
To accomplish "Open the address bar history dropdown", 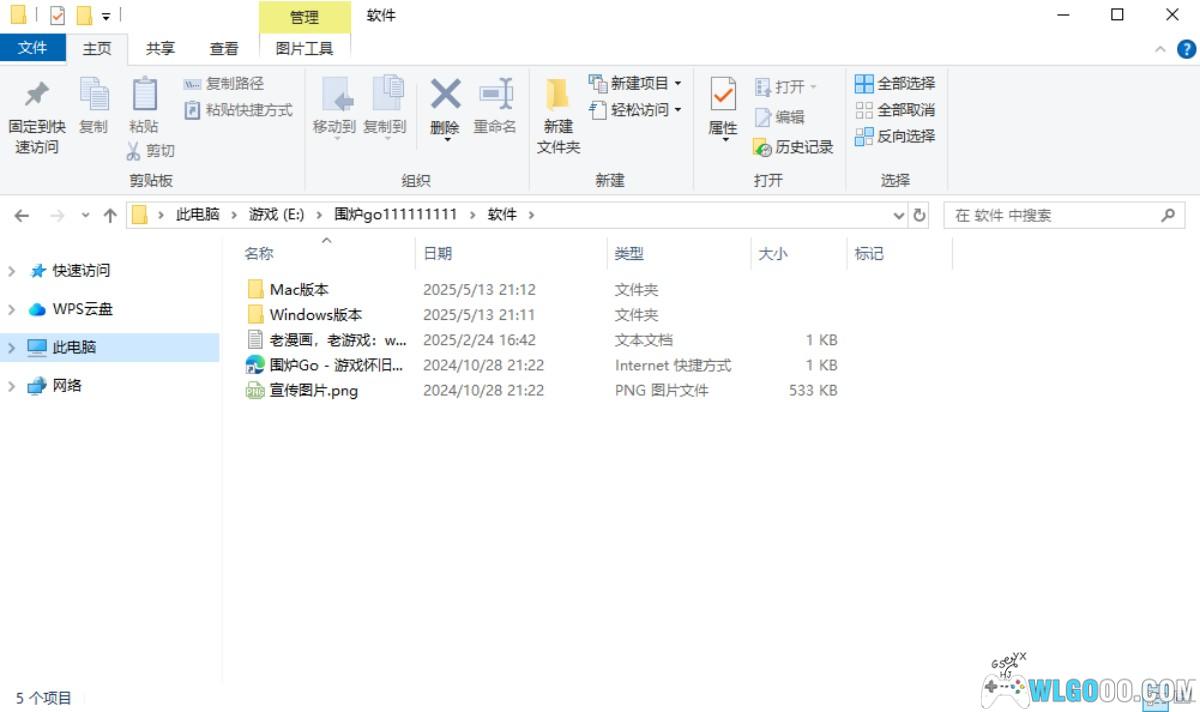I will pyautogui.click(x=898, y=215).
